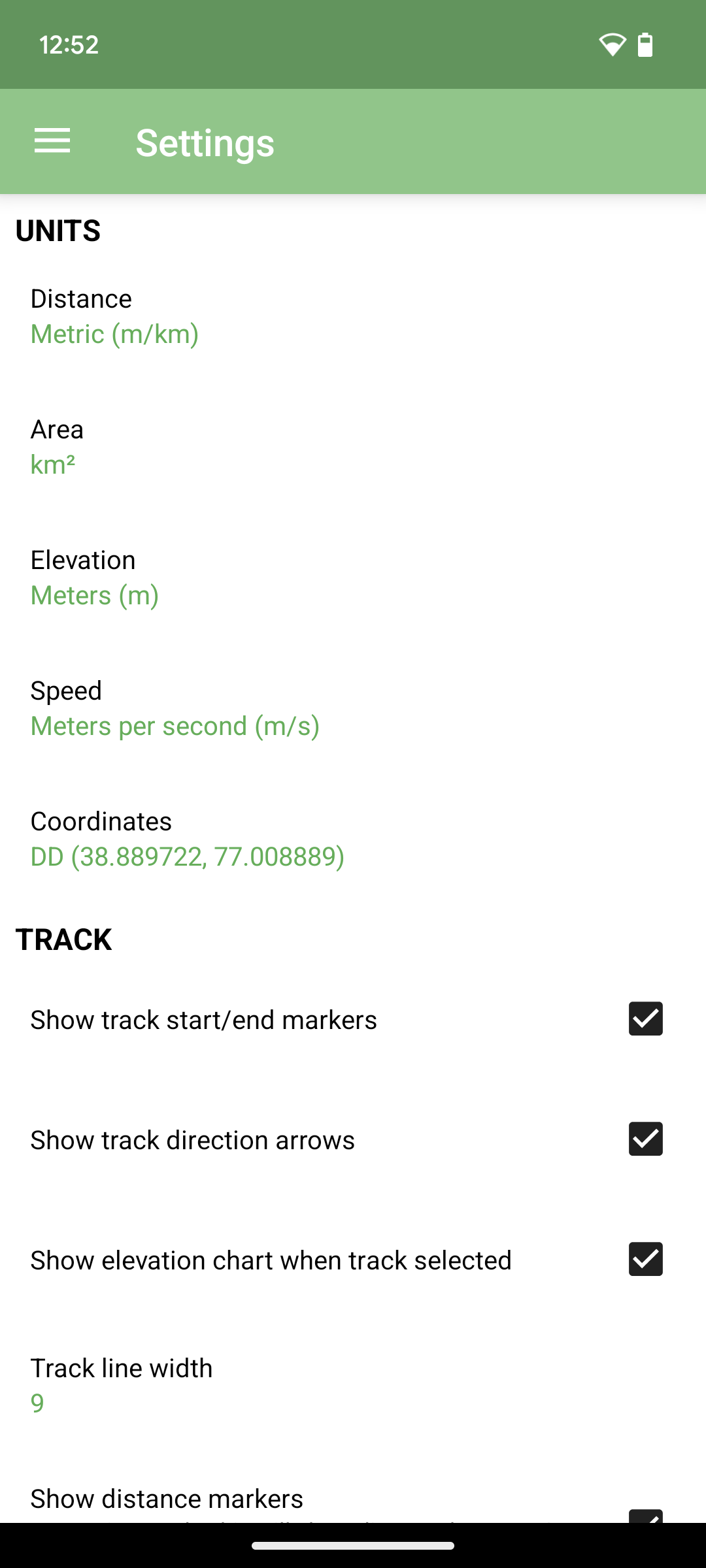Tap the Settings title text
The width and height of the screenshot is (706, 1568).
click(205, 142)
